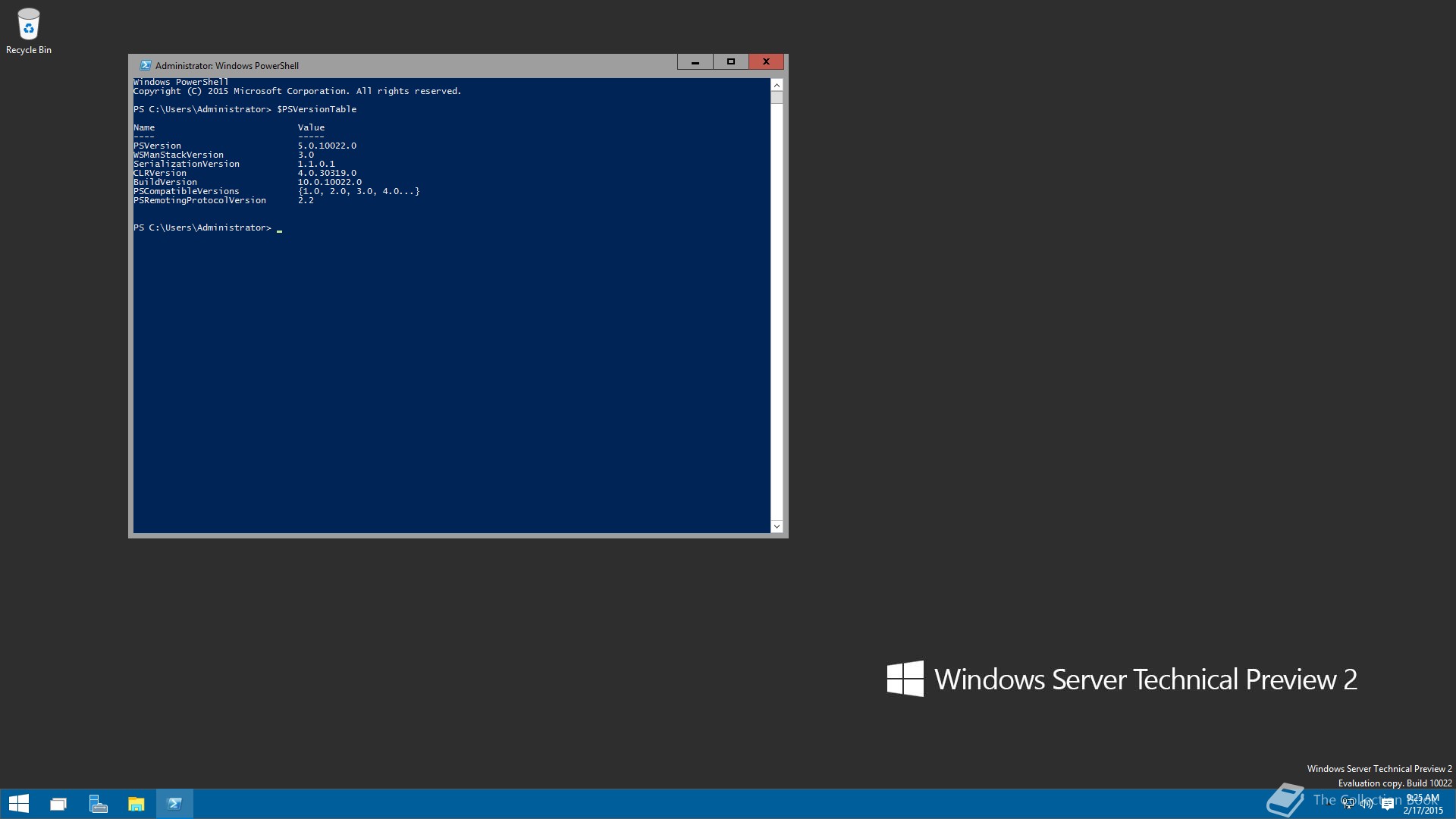Click the Value column header
Viewport: 1456px width, 819px height.
(x=311, y=127)
